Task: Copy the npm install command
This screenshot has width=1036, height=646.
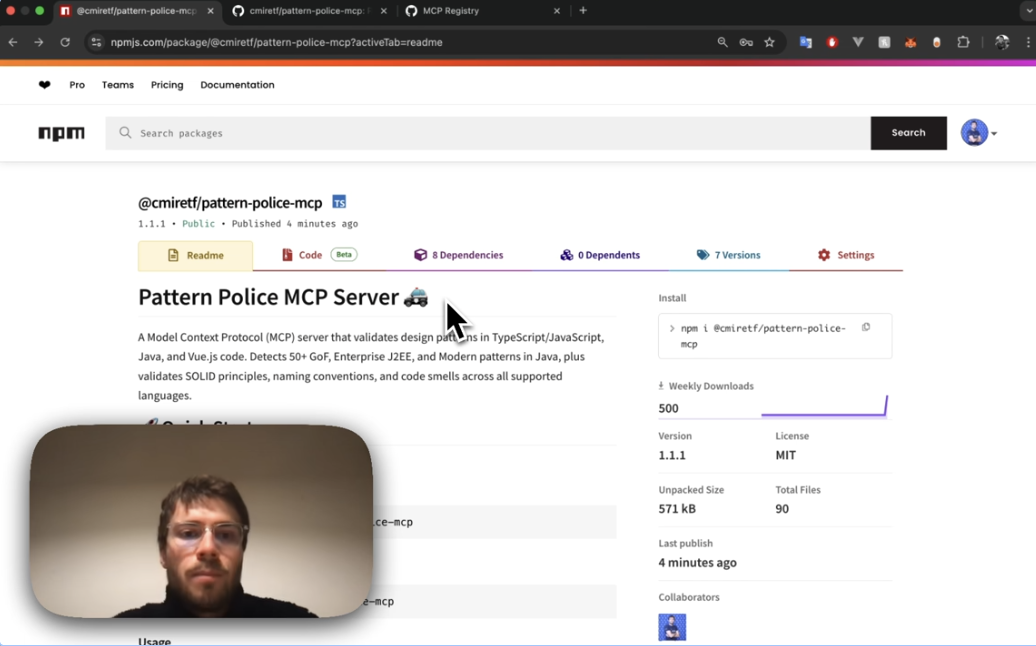Action: 866,328
